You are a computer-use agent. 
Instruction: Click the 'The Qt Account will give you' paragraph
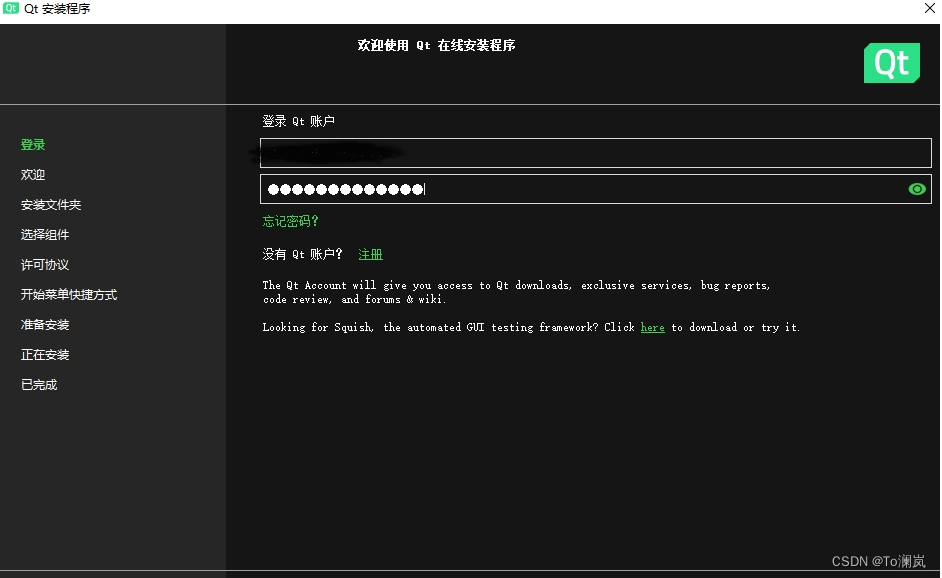(516, 292)
